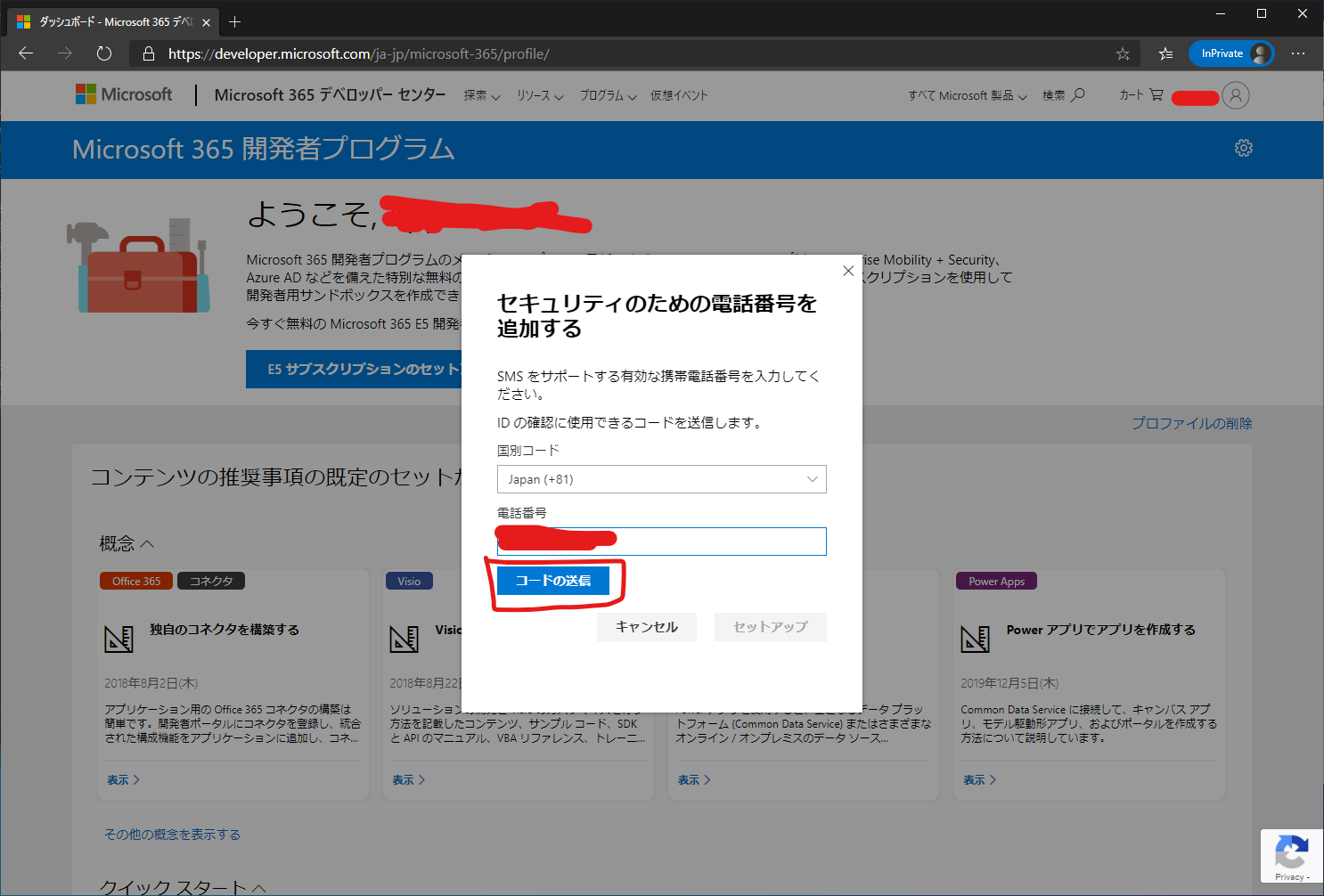Image resolution: width=1324 pixels, height=896 pixels.
Task: Click the lock icon in address bar
Action: 149,54
